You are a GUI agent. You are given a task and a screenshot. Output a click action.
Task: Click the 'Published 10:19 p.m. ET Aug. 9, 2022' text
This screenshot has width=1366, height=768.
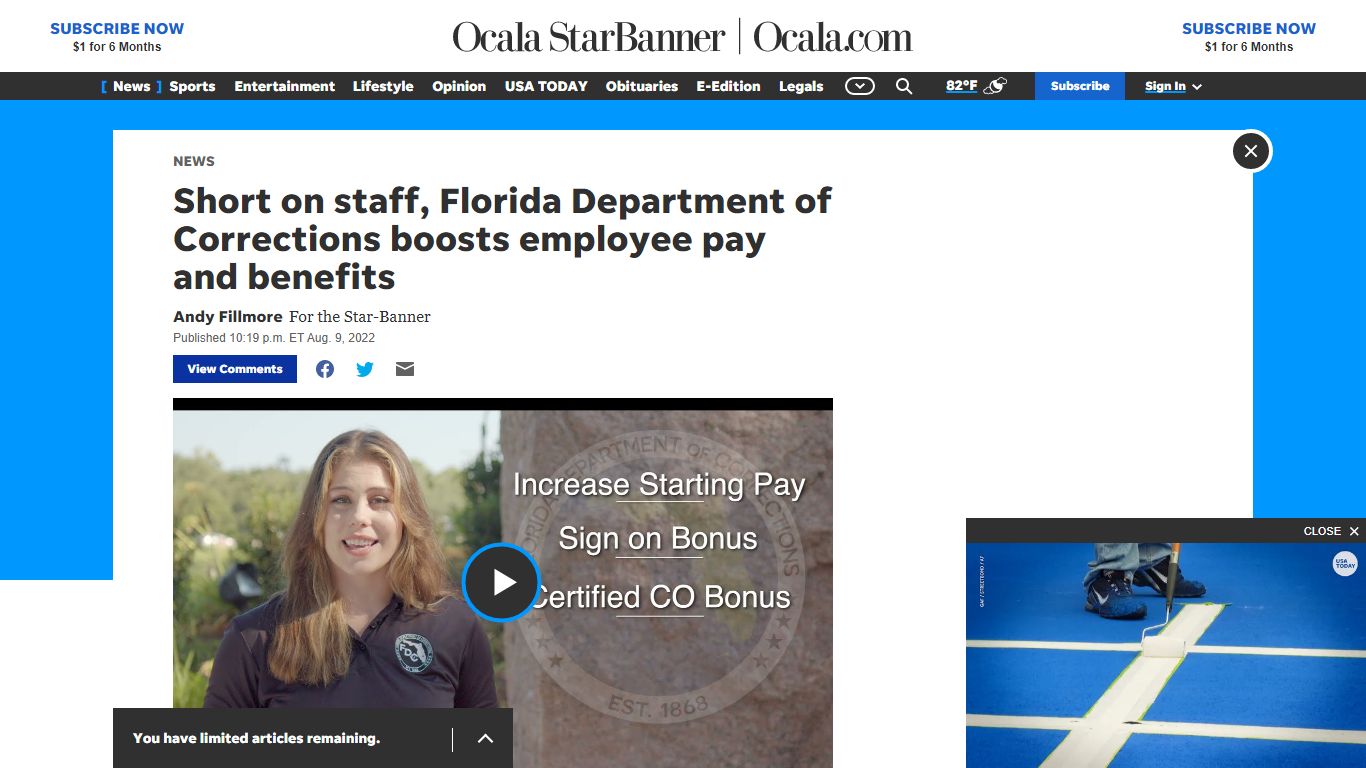274,338
